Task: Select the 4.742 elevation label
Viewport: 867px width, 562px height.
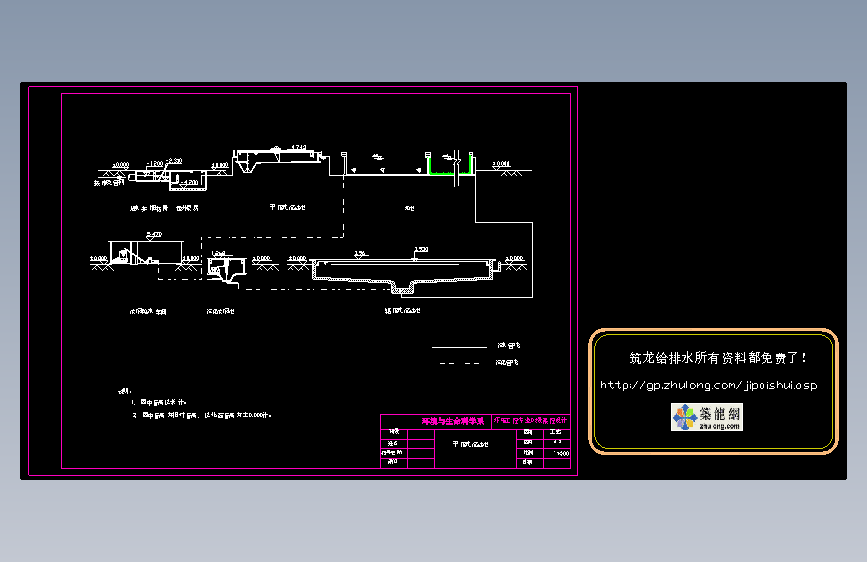Action: (299, 148)
